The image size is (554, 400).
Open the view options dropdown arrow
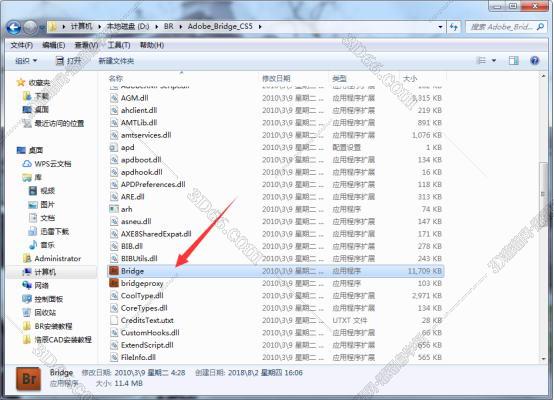(494, 61)
